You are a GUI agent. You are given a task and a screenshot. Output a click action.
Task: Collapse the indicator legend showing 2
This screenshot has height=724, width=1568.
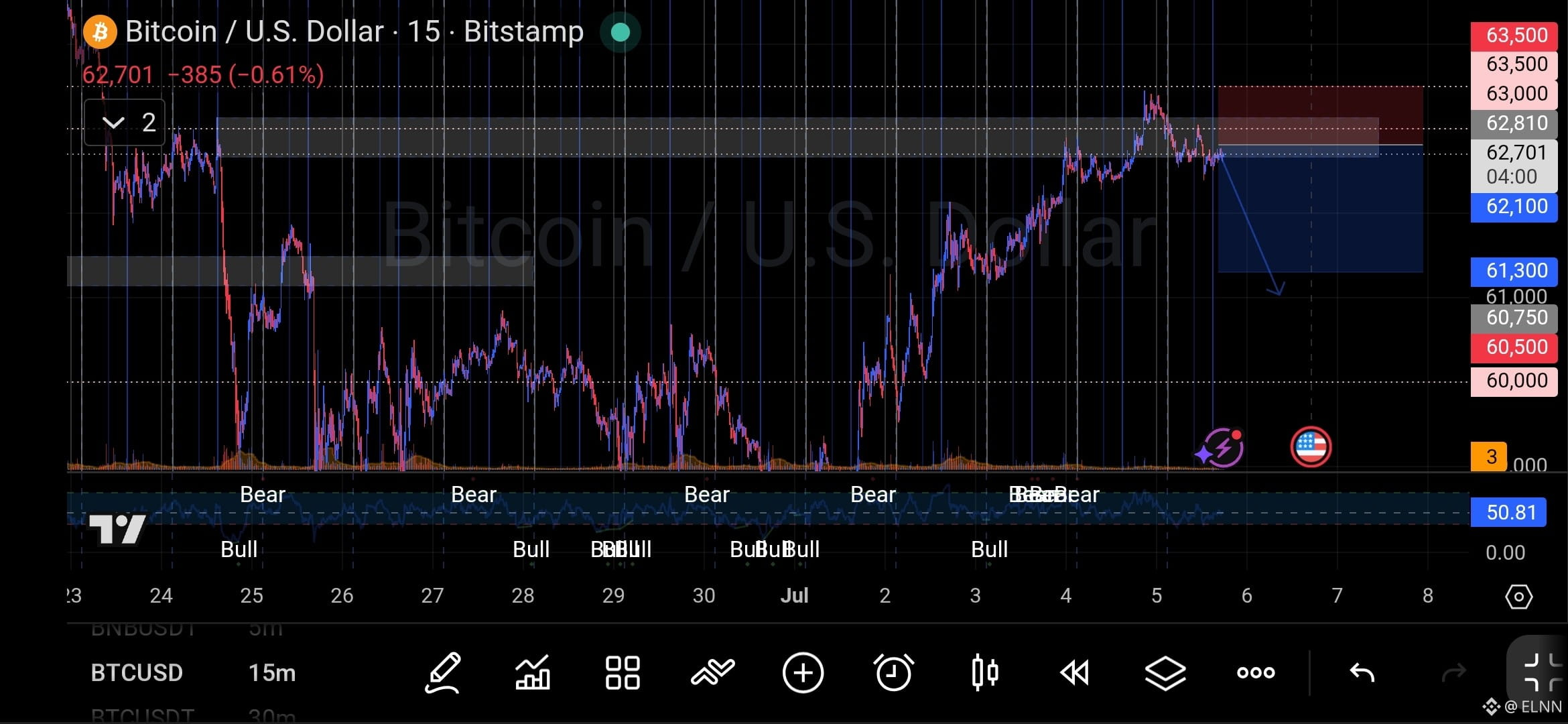point(125,122)
